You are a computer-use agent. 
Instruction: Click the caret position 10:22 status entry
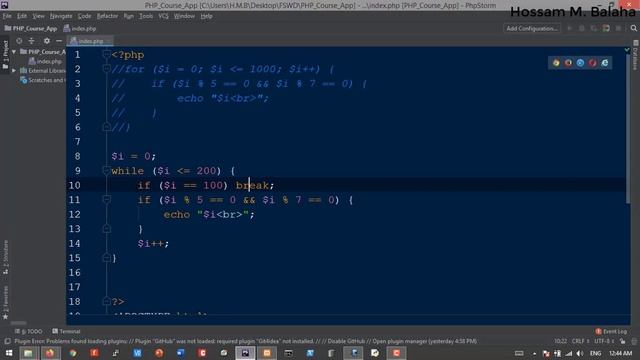pos(560,341)
